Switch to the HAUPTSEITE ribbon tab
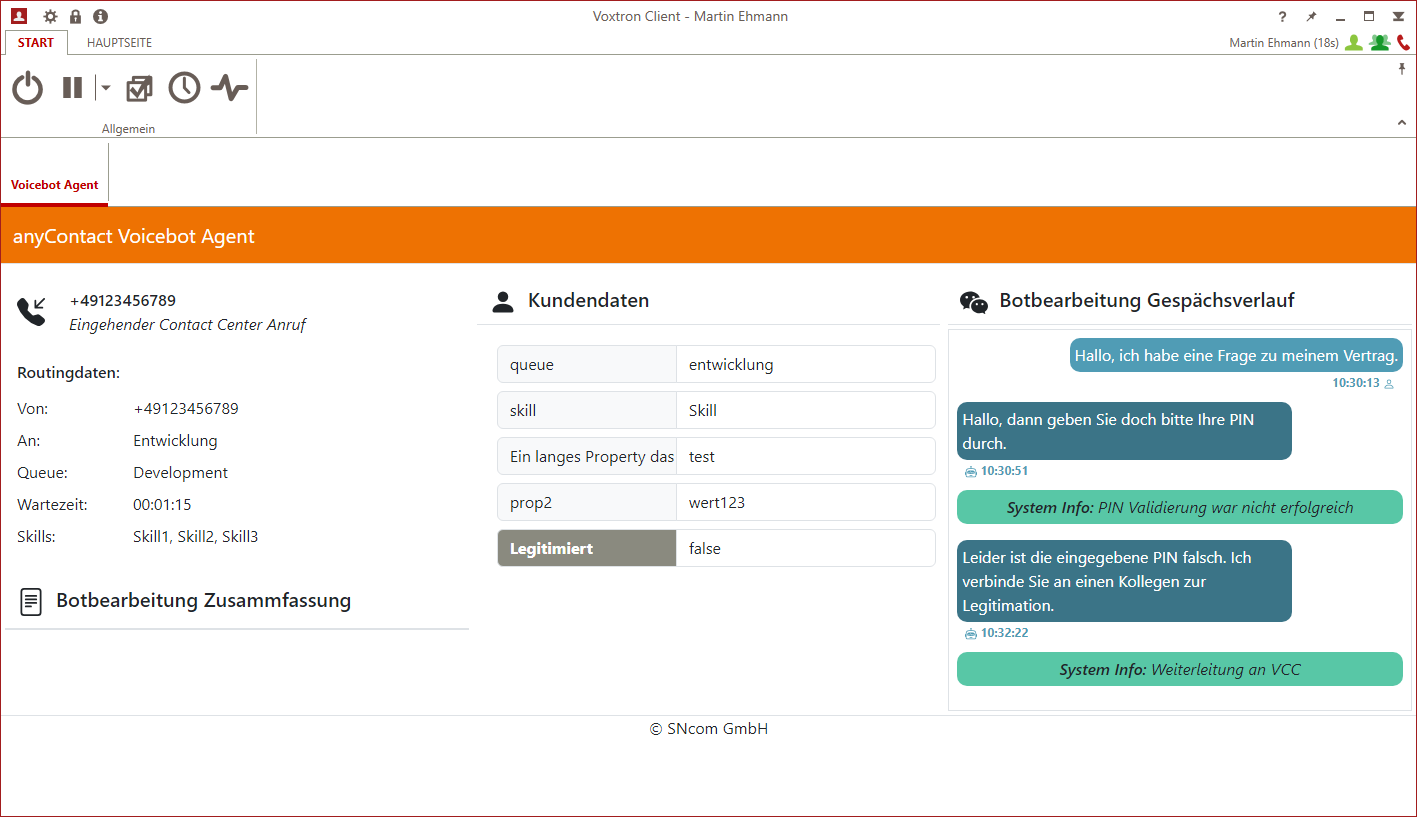The image size is (1417, 817). 119,43
